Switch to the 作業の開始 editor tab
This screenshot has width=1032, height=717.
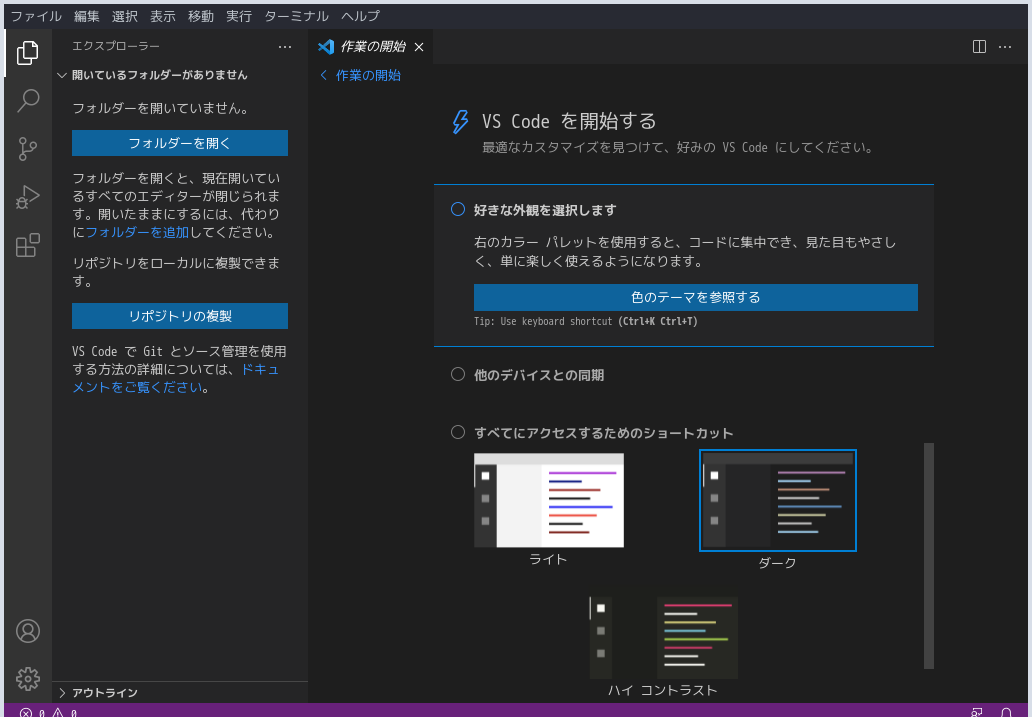(x=371, y=47)
